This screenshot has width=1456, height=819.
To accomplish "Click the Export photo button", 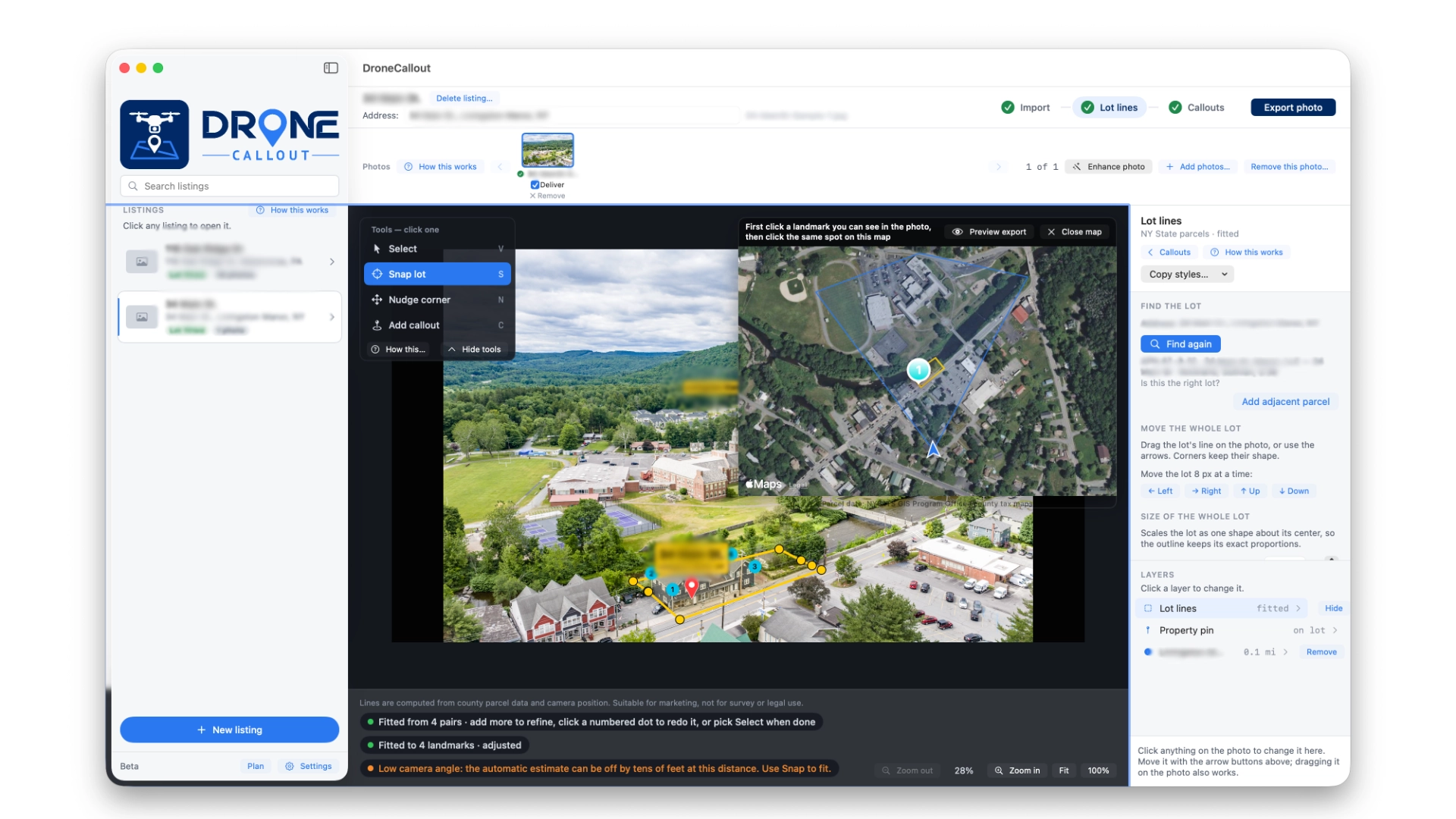I will pyautogui.click(x=1293, y=108).
